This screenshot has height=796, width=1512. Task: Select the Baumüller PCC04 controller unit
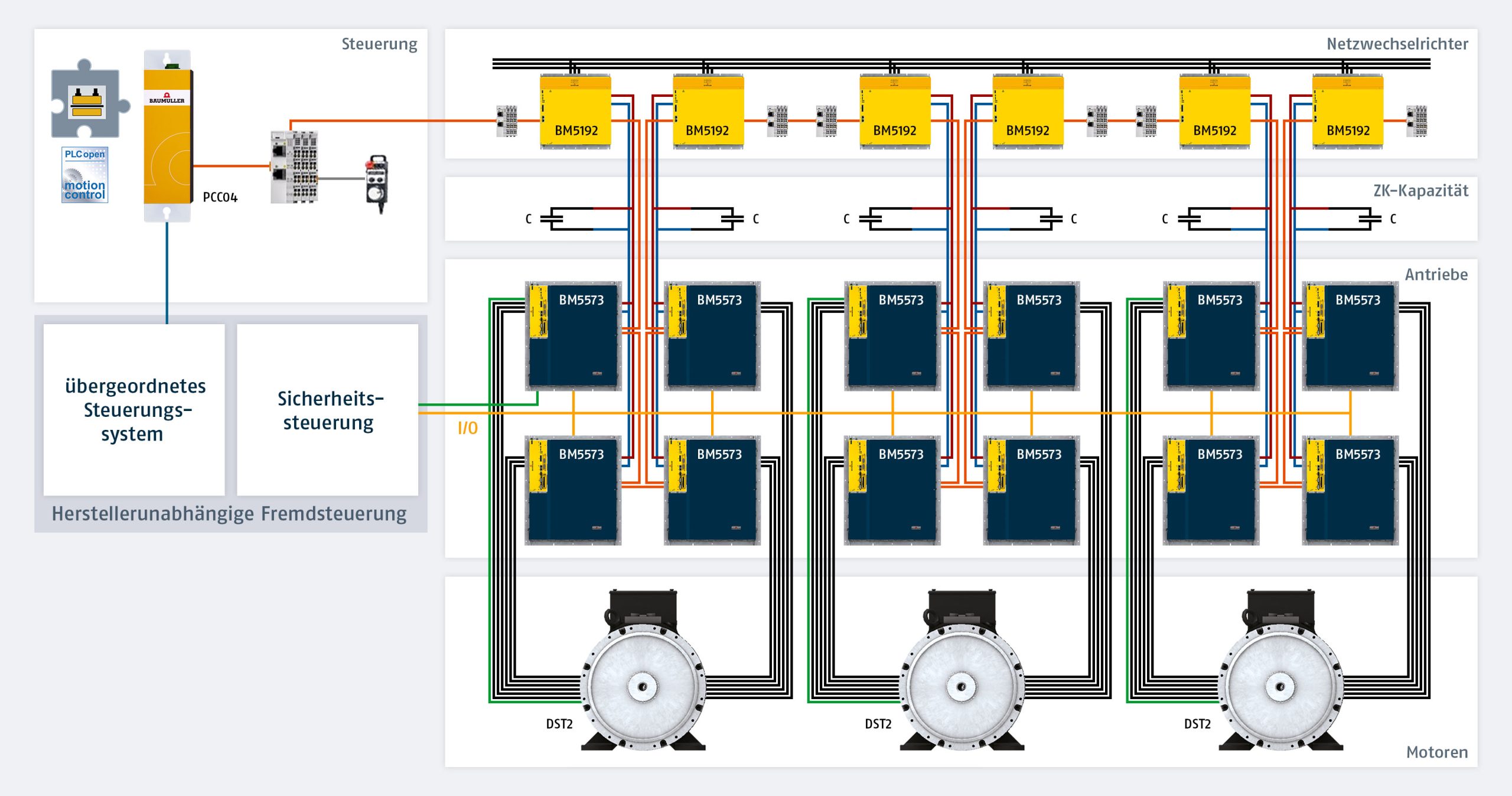168,136
